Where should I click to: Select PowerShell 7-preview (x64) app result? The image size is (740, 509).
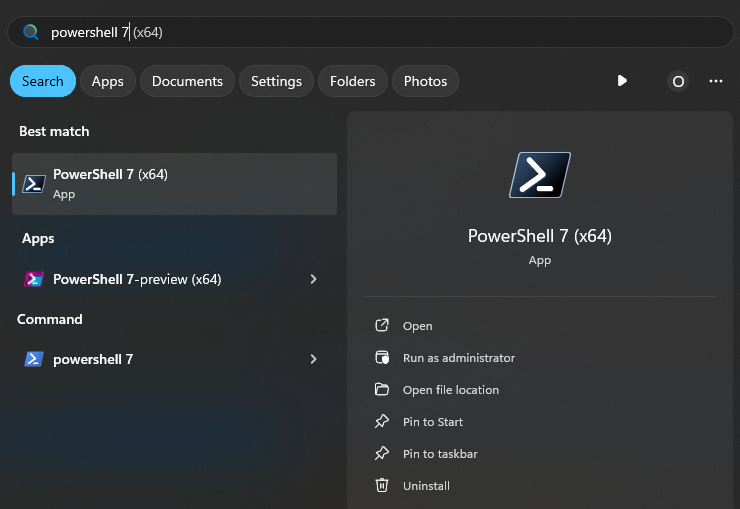point(174,279)
